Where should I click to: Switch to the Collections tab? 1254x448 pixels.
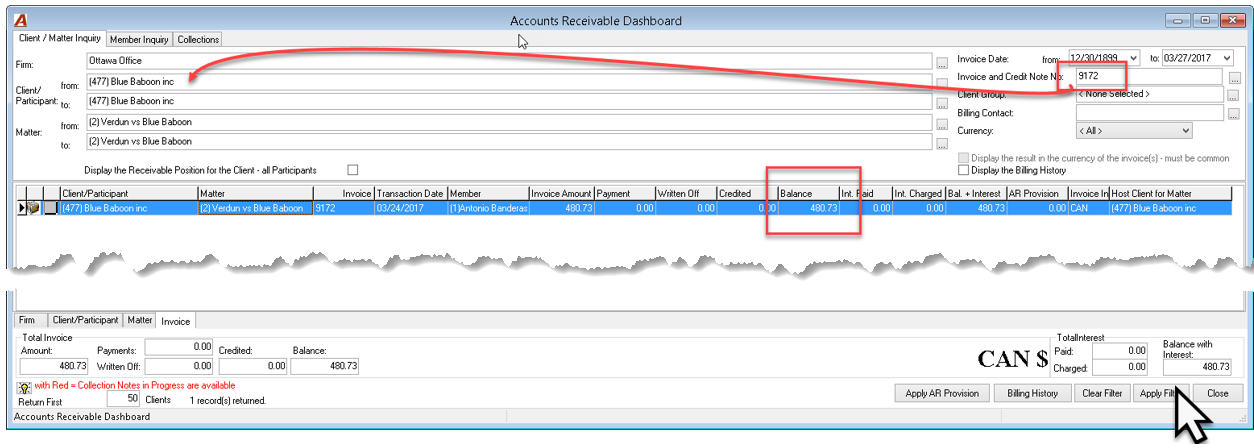(x=198, y=39)
